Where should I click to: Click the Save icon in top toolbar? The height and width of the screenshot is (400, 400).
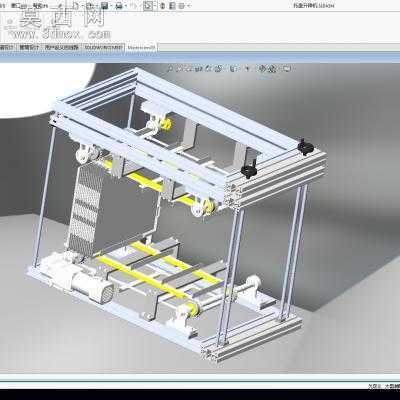(x=104, y=6)
